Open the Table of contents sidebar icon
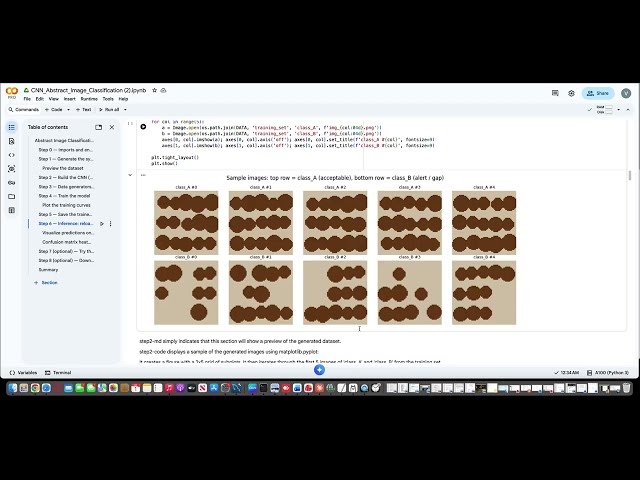Screen dimensions: 640x480 click(11, 127)
